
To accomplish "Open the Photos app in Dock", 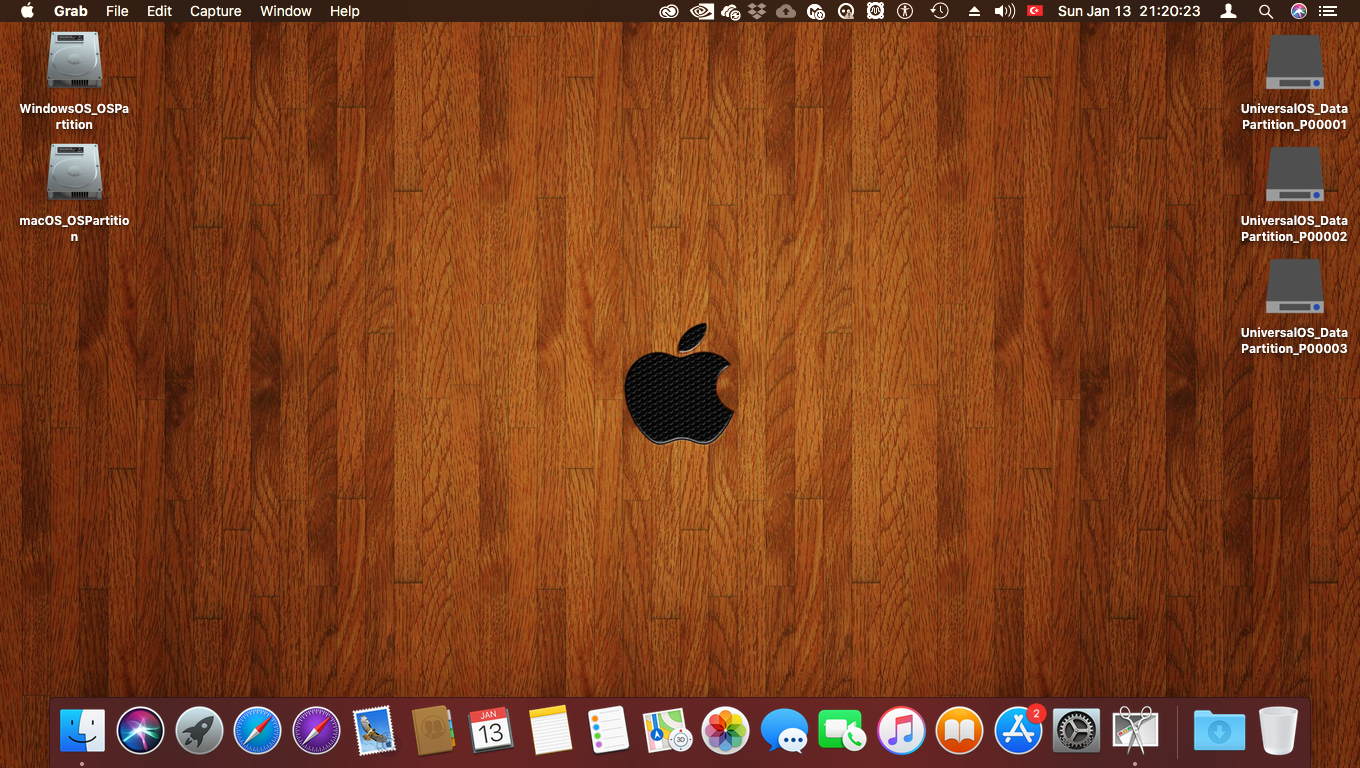I will 725,731.
